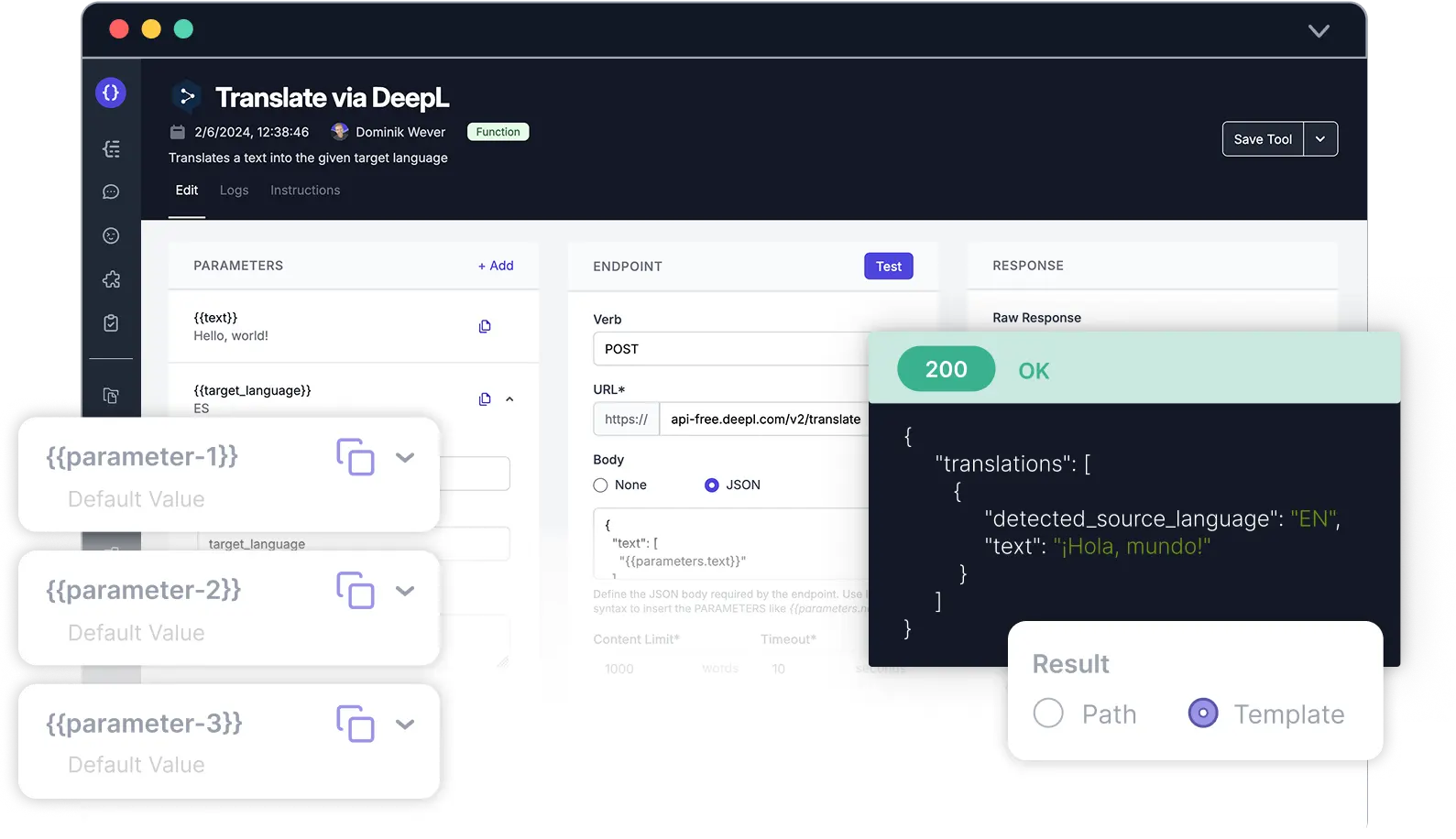
Task: Click the "translations" key in response
Action: (x=1005, y=464)
